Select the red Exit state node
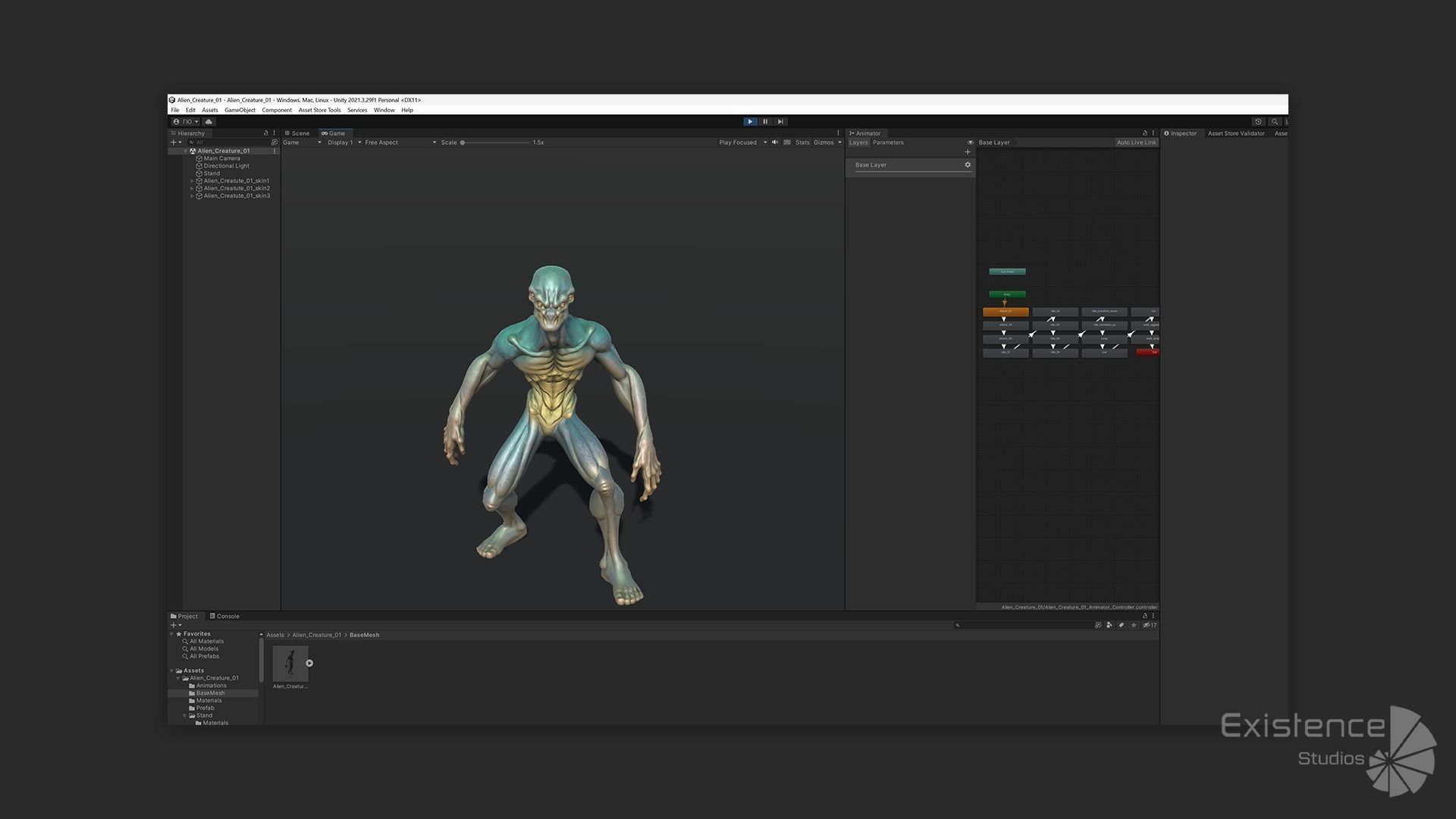 (x=1148, y=352)
